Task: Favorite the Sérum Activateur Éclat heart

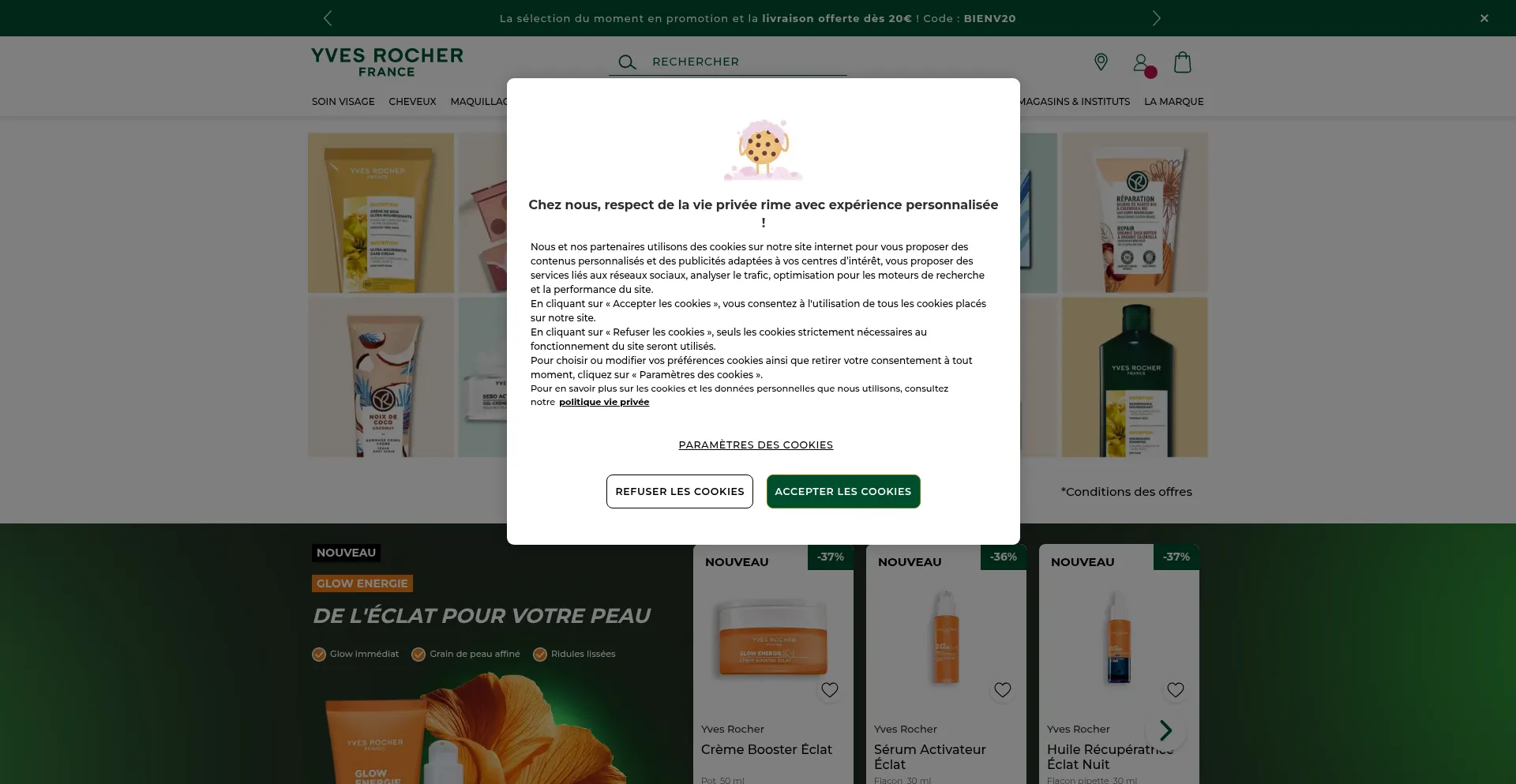Action: [x=1002, y=690]
